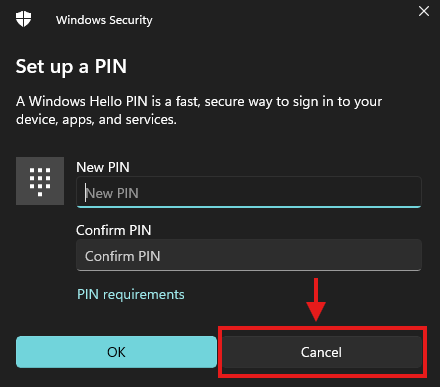Click the Windows Hello PIN description sentence
This screenshot has height=387, width=440.
(199, 110)
